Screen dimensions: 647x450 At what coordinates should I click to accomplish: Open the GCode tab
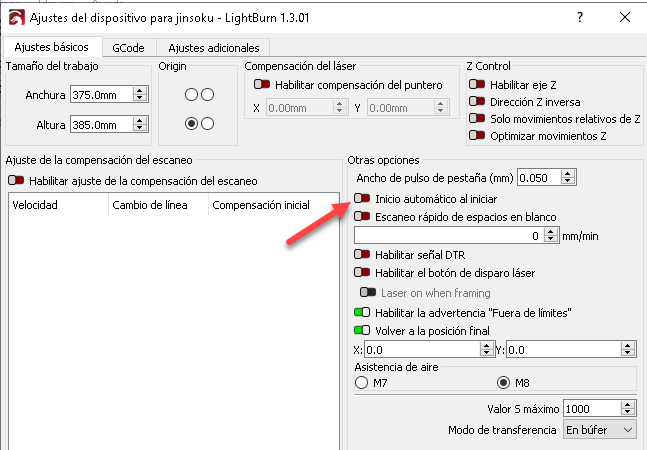point(128,48)
